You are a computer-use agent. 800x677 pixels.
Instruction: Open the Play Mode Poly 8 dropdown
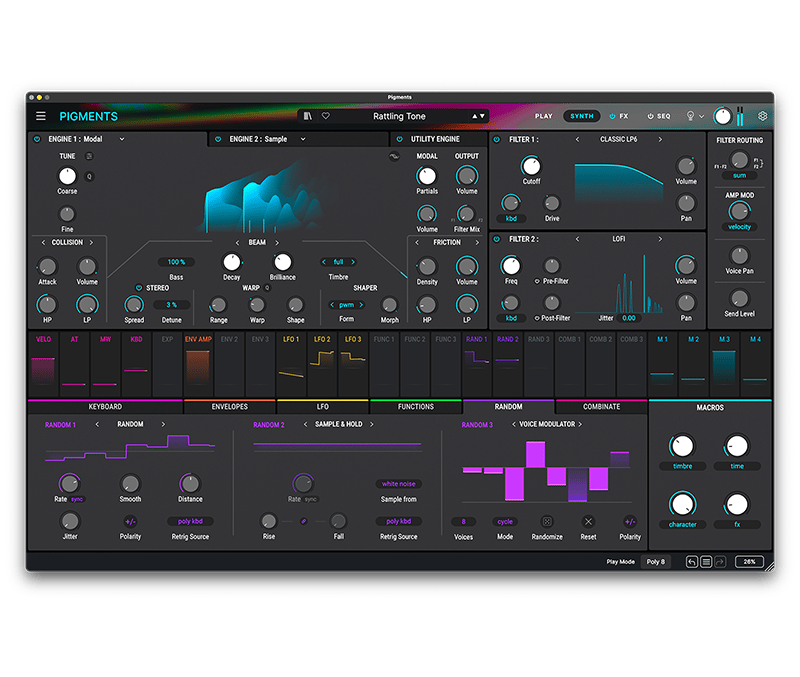656,562
